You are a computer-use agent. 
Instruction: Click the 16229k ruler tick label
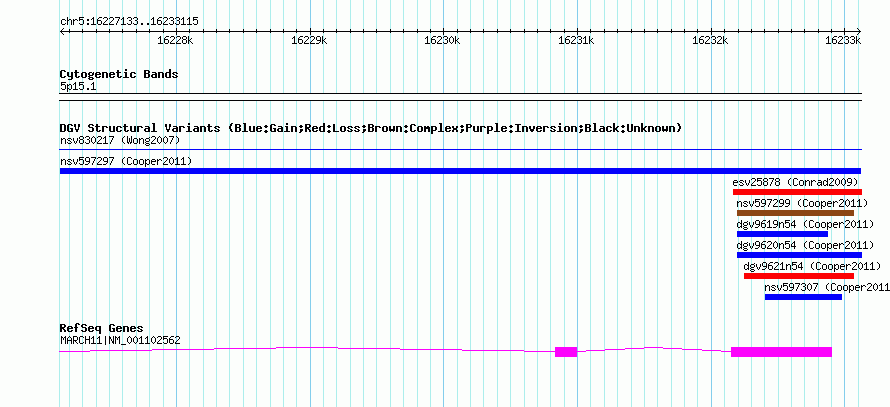coord(309,40)
